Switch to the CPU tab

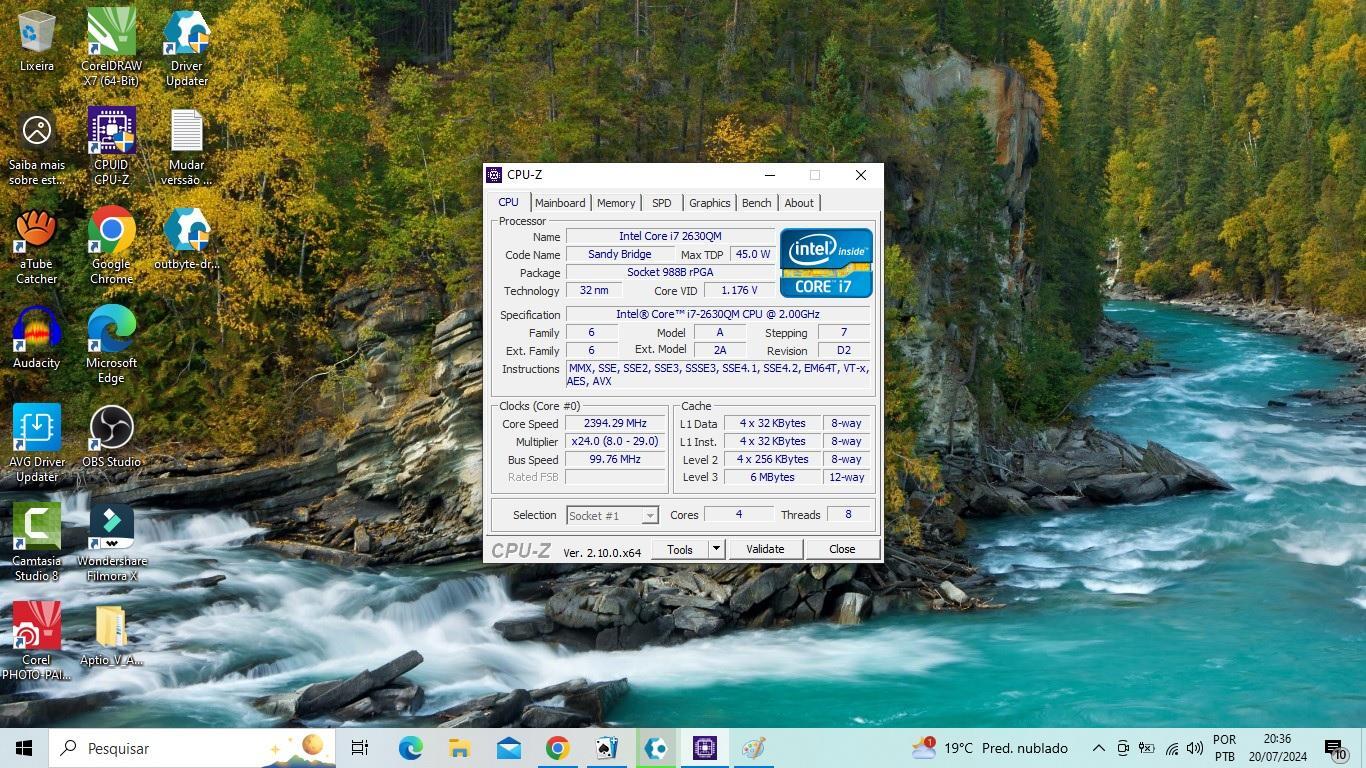[x=509, y=202]
